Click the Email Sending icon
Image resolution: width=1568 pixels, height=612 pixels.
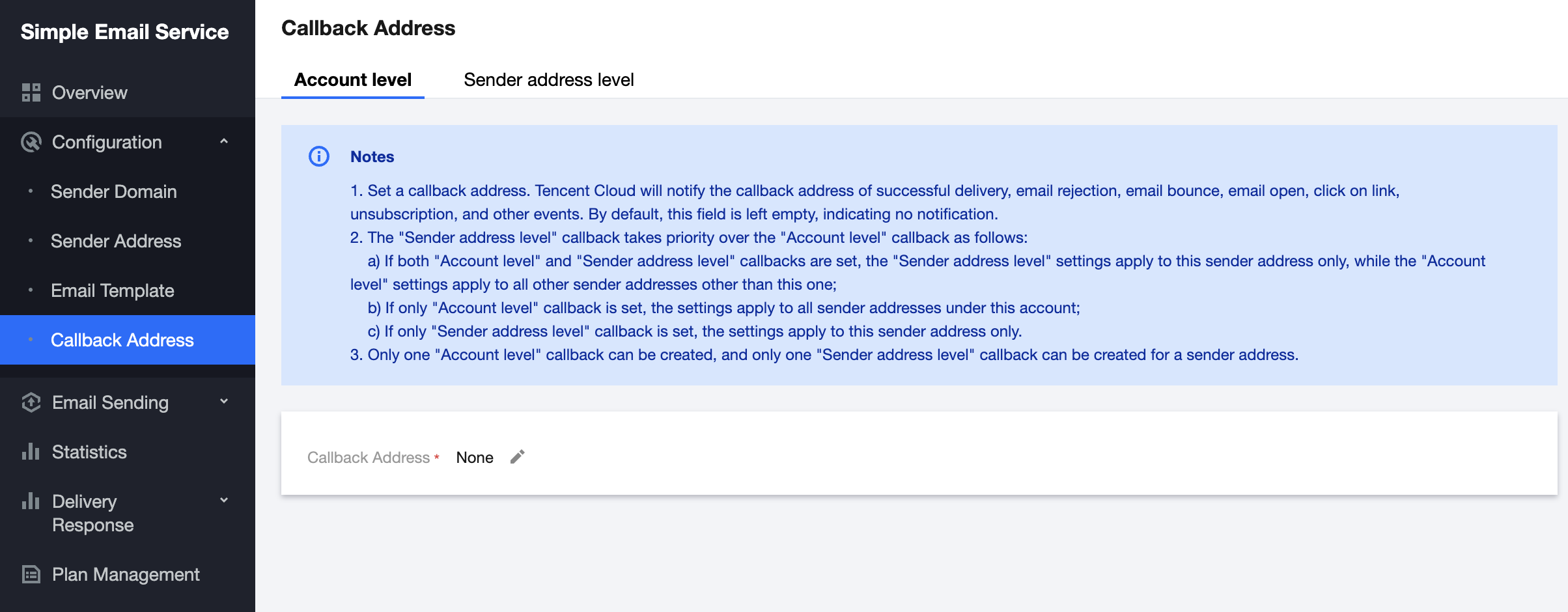[31, 402]
